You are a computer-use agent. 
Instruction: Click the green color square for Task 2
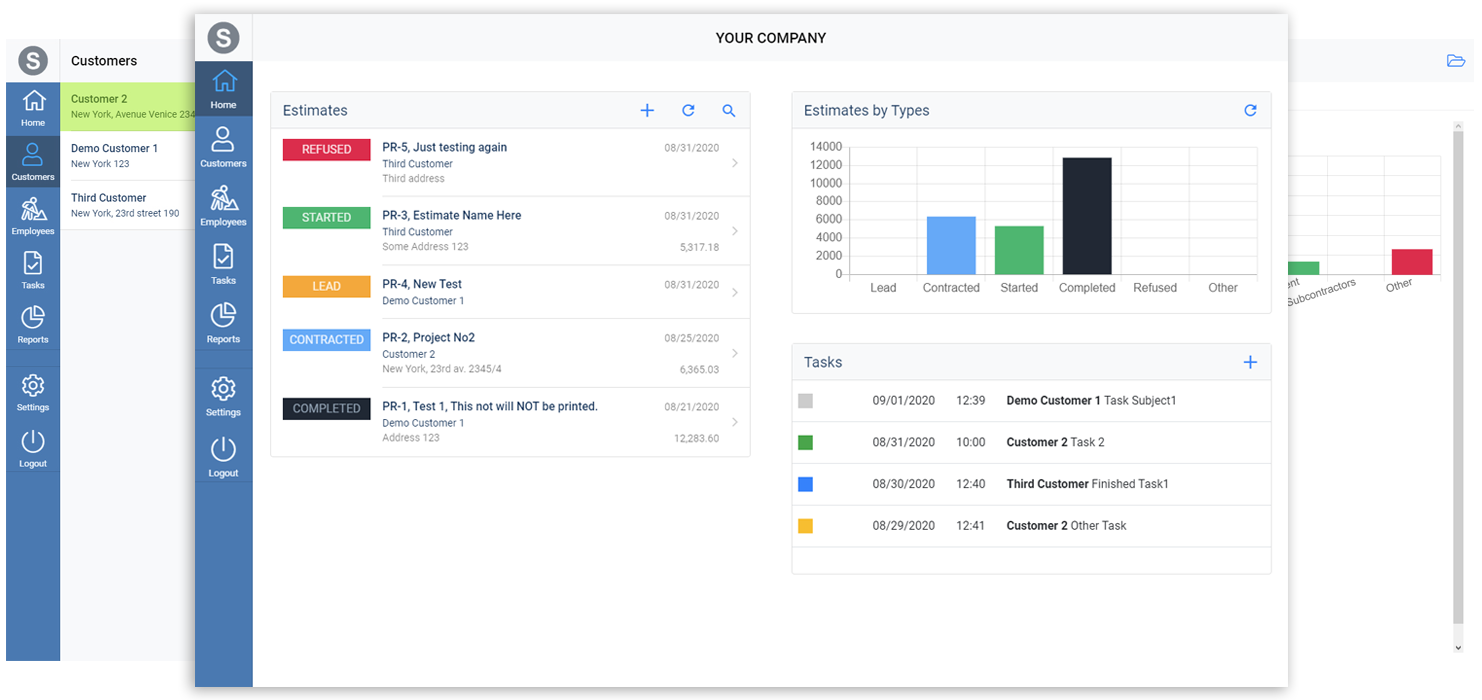coord(806,442)
